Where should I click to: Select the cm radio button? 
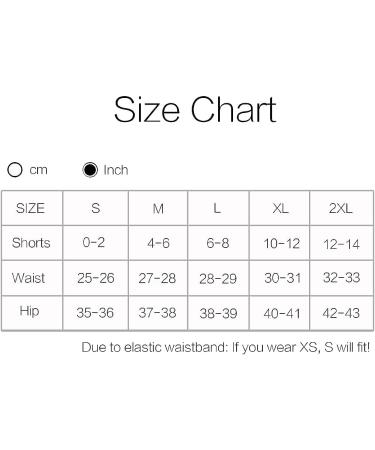(x=15, y=170)
